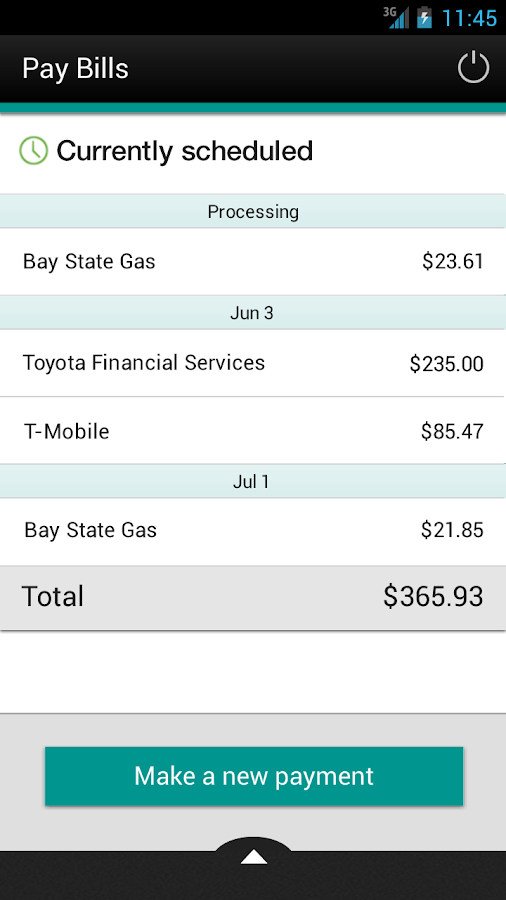
Task: Tap the Processing section header
Action: pos(253,212)
